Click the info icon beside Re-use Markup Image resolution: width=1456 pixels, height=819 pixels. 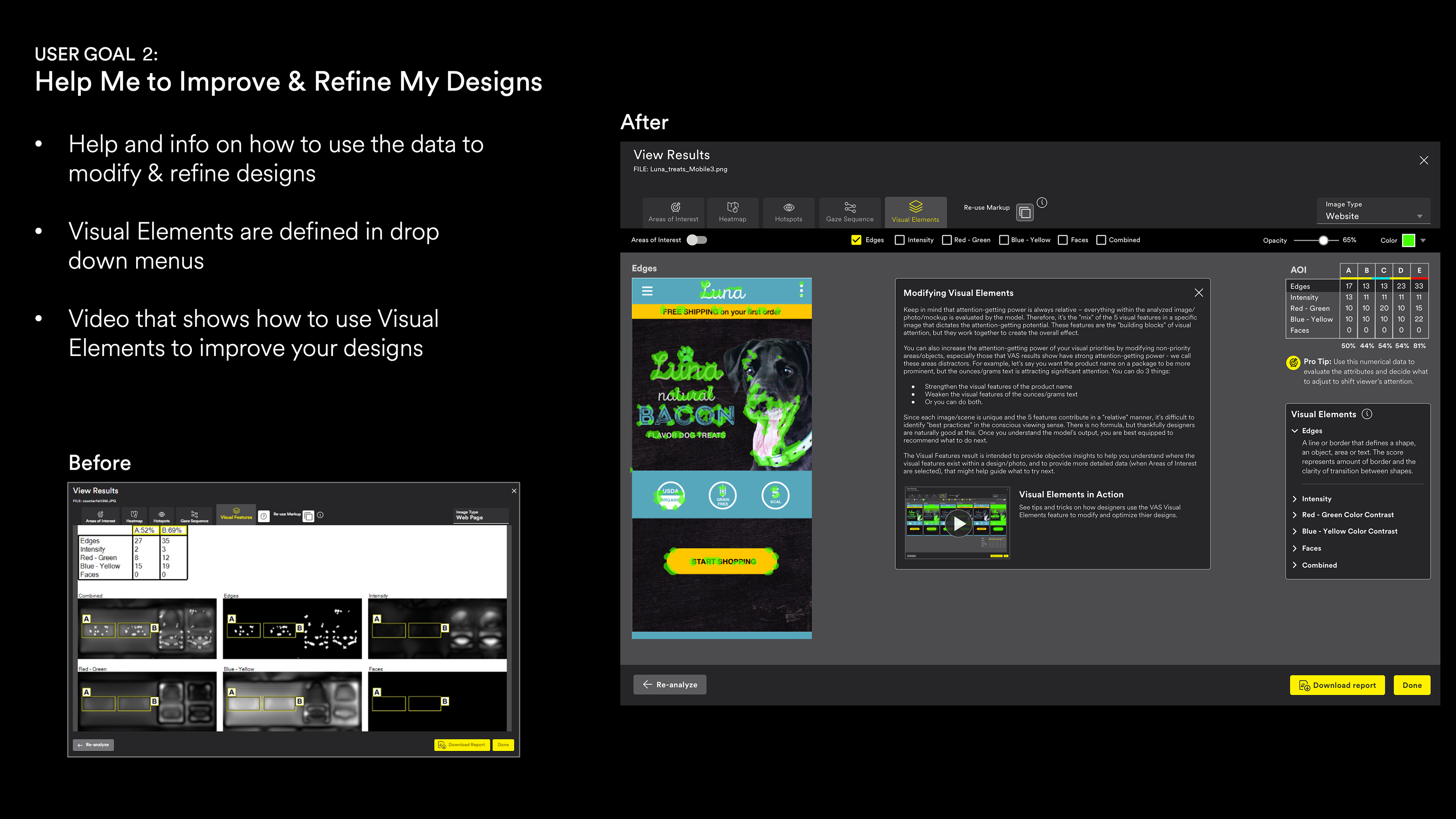pos(1042,202)
